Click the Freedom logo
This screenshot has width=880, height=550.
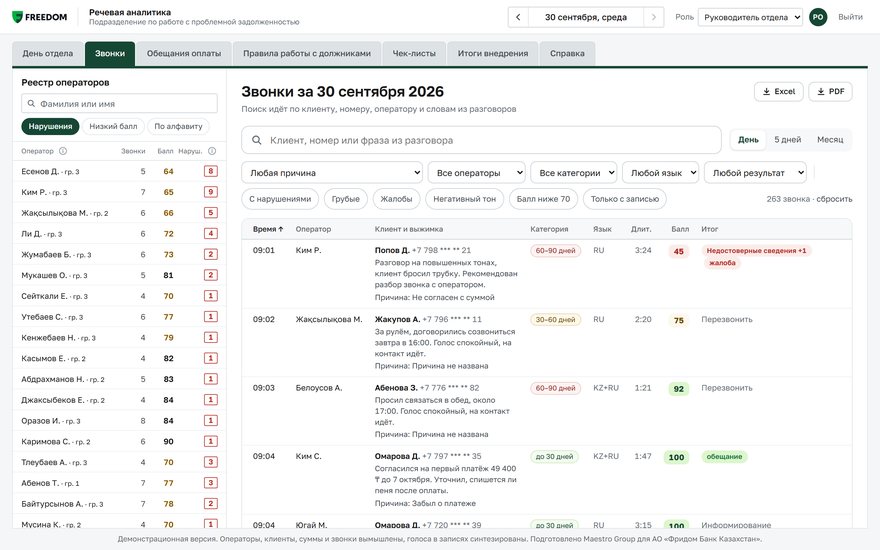39,17
